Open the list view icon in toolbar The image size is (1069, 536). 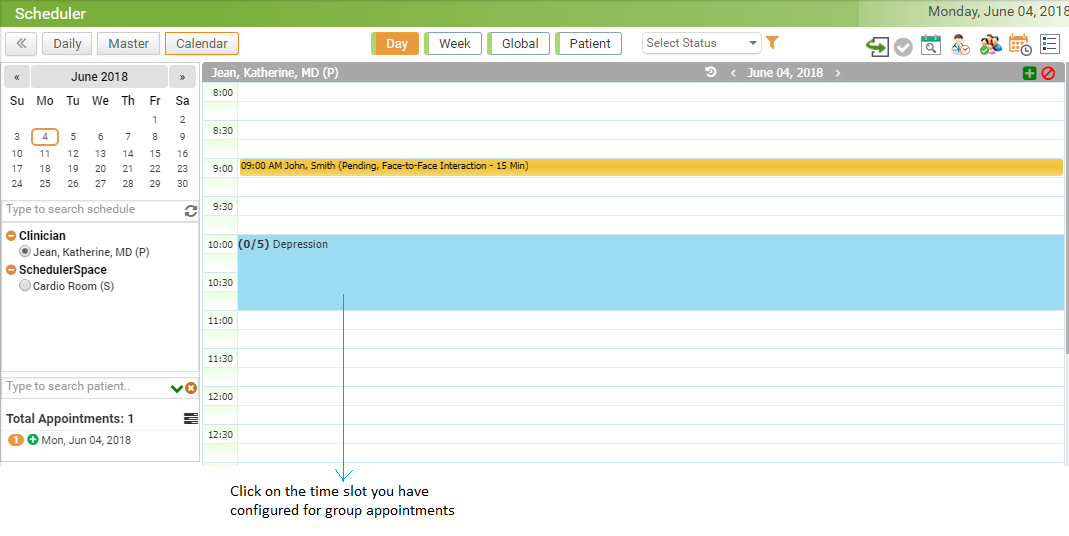pos(1049,44)
